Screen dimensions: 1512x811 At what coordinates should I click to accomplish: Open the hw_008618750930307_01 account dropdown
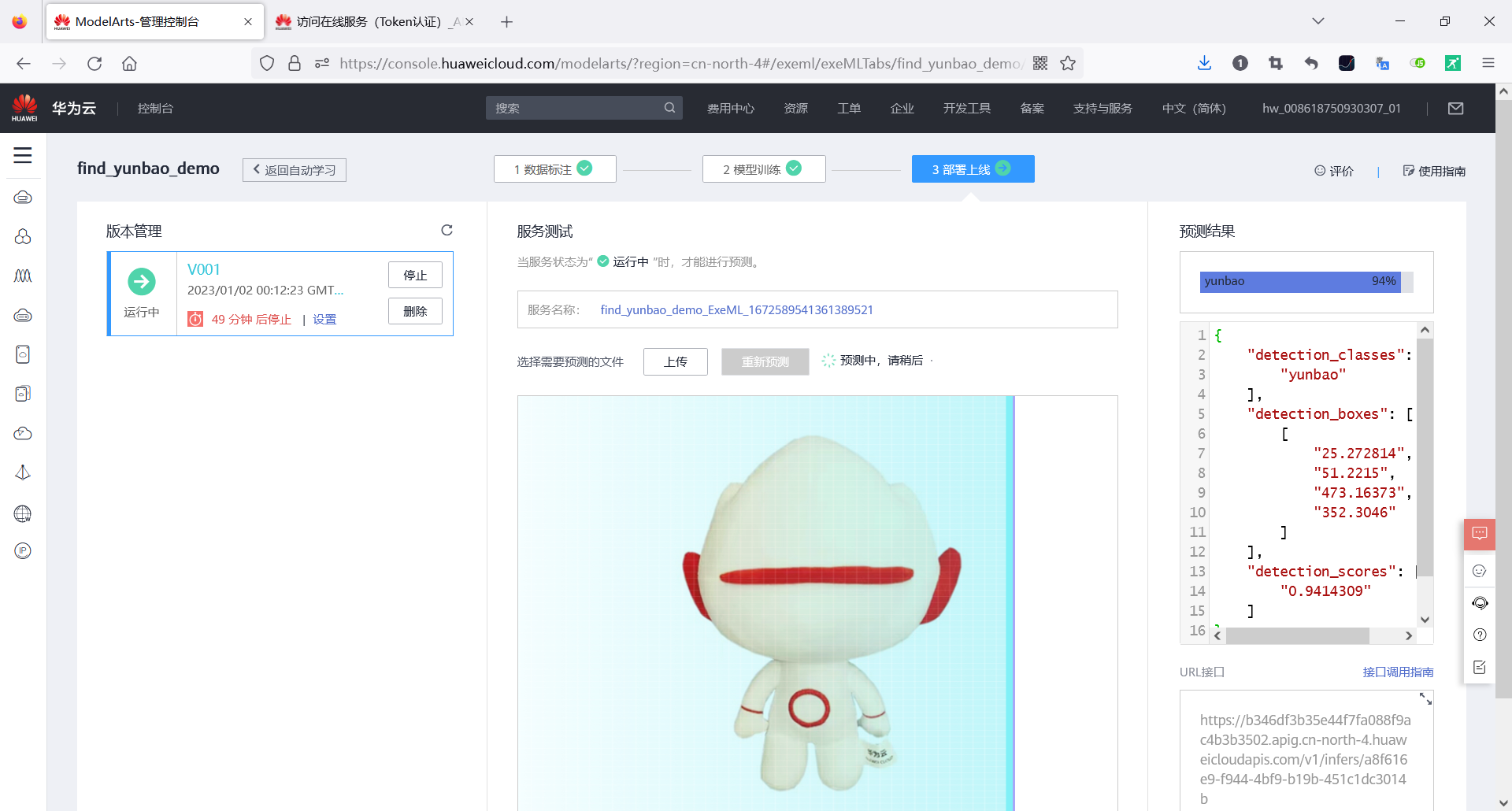[1331, 108]
